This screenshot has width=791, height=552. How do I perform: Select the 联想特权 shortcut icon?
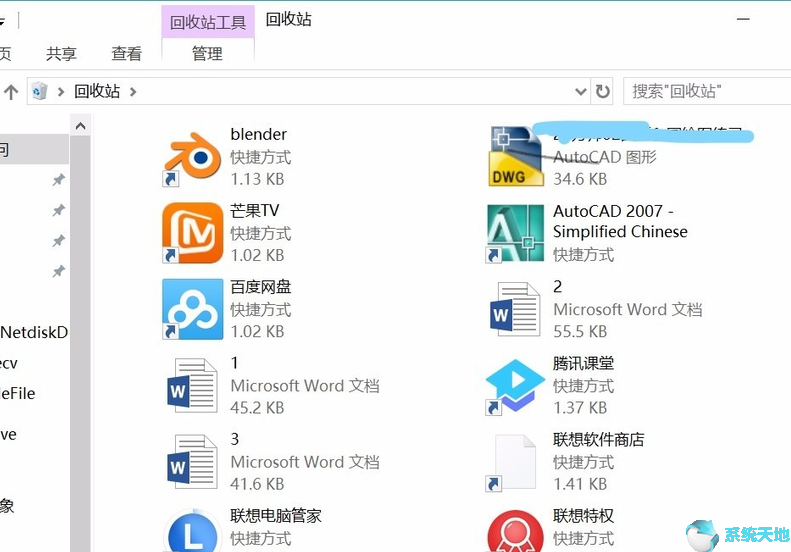click(515, 531)
